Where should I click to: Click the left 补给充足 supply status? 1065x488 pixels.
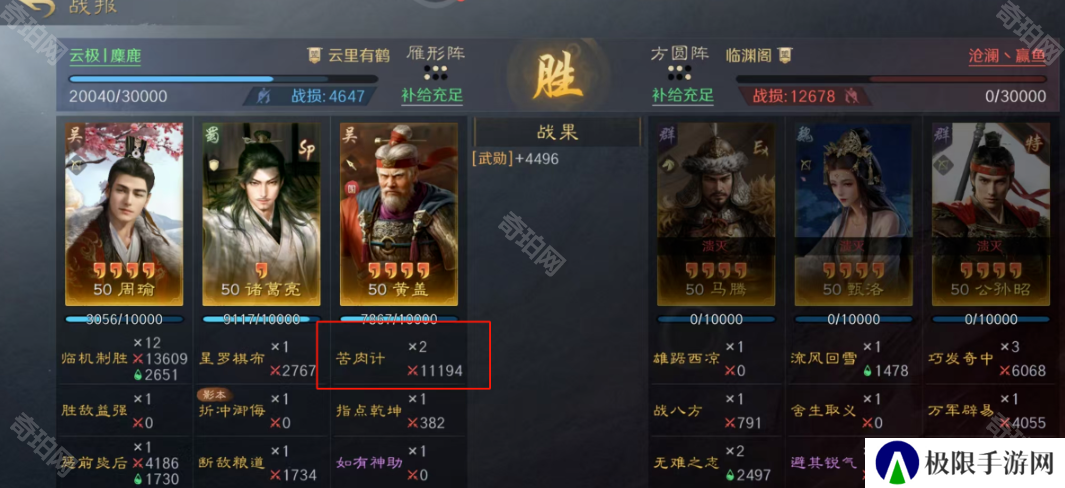point(432,95)
